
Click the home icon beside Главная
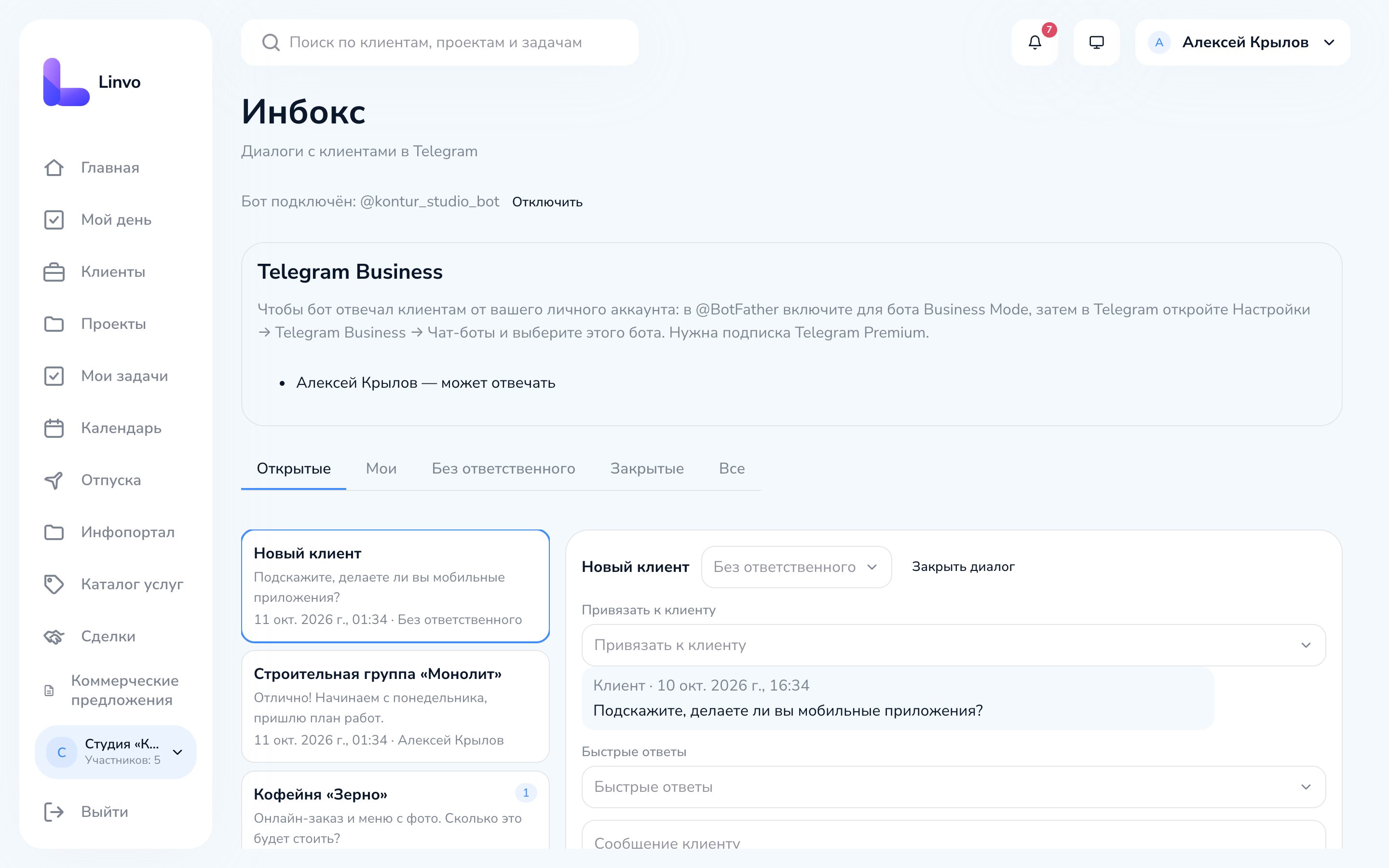tap(54, 168)
